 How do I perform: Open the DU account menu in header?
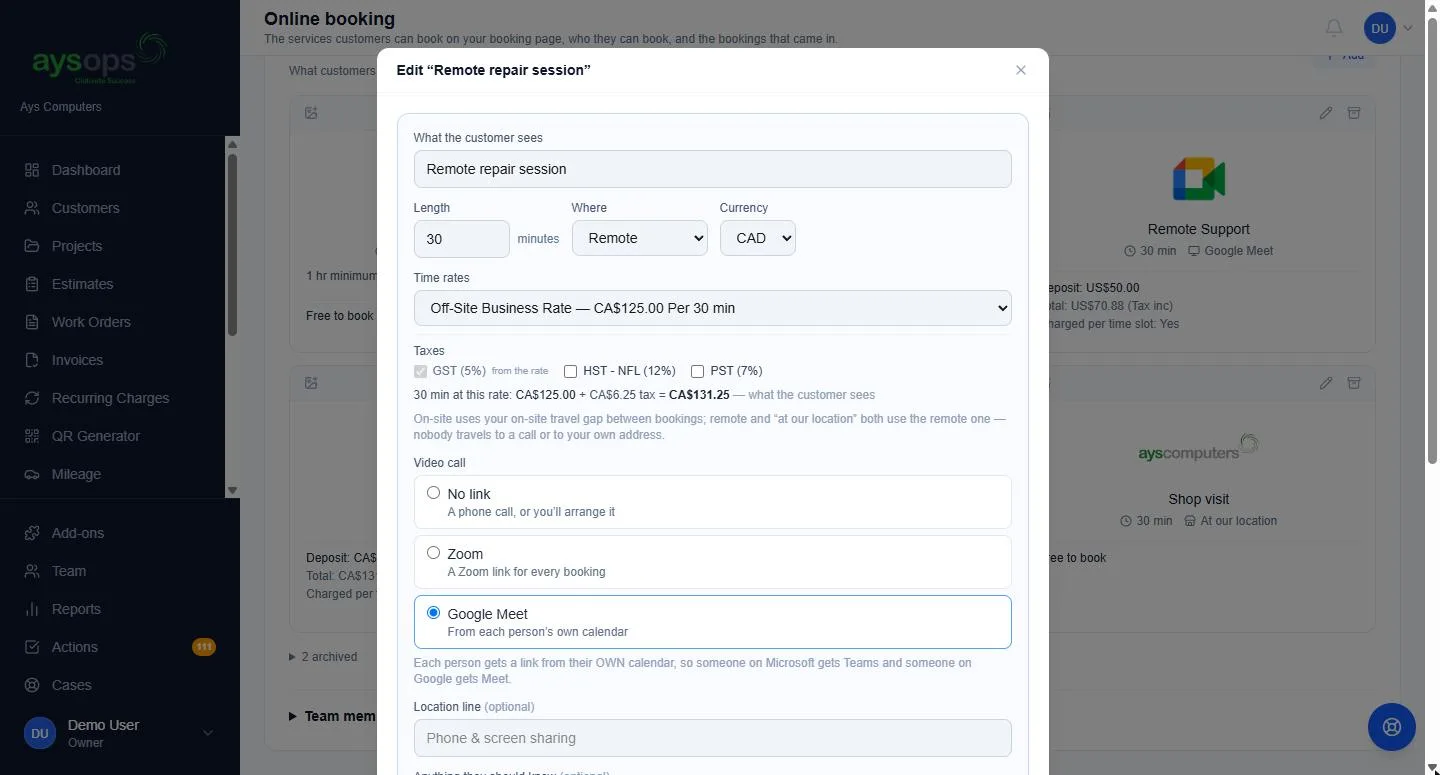click(1390, 28)
